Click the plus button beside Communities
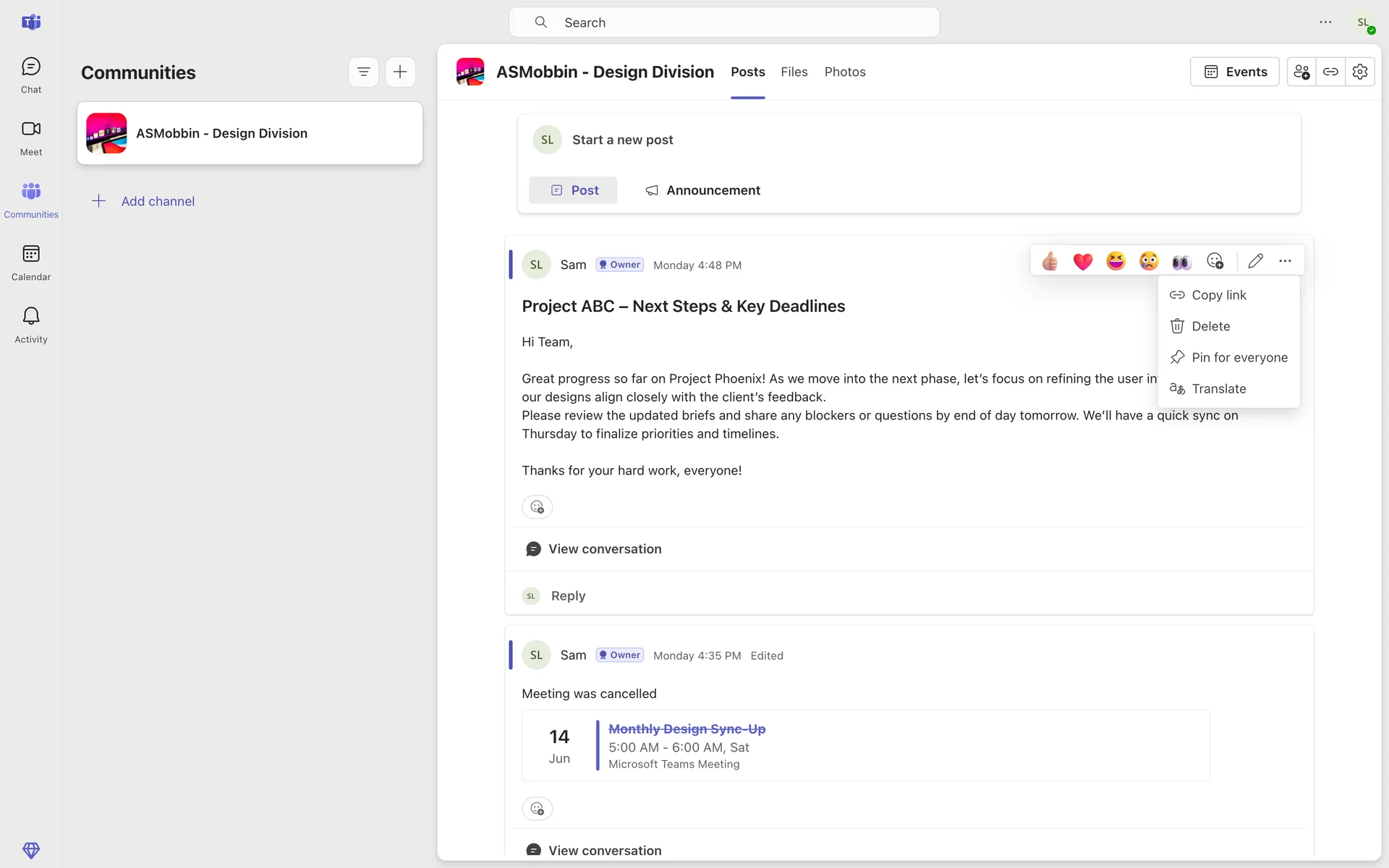1389x868 pixels. [x=400, y=72]
